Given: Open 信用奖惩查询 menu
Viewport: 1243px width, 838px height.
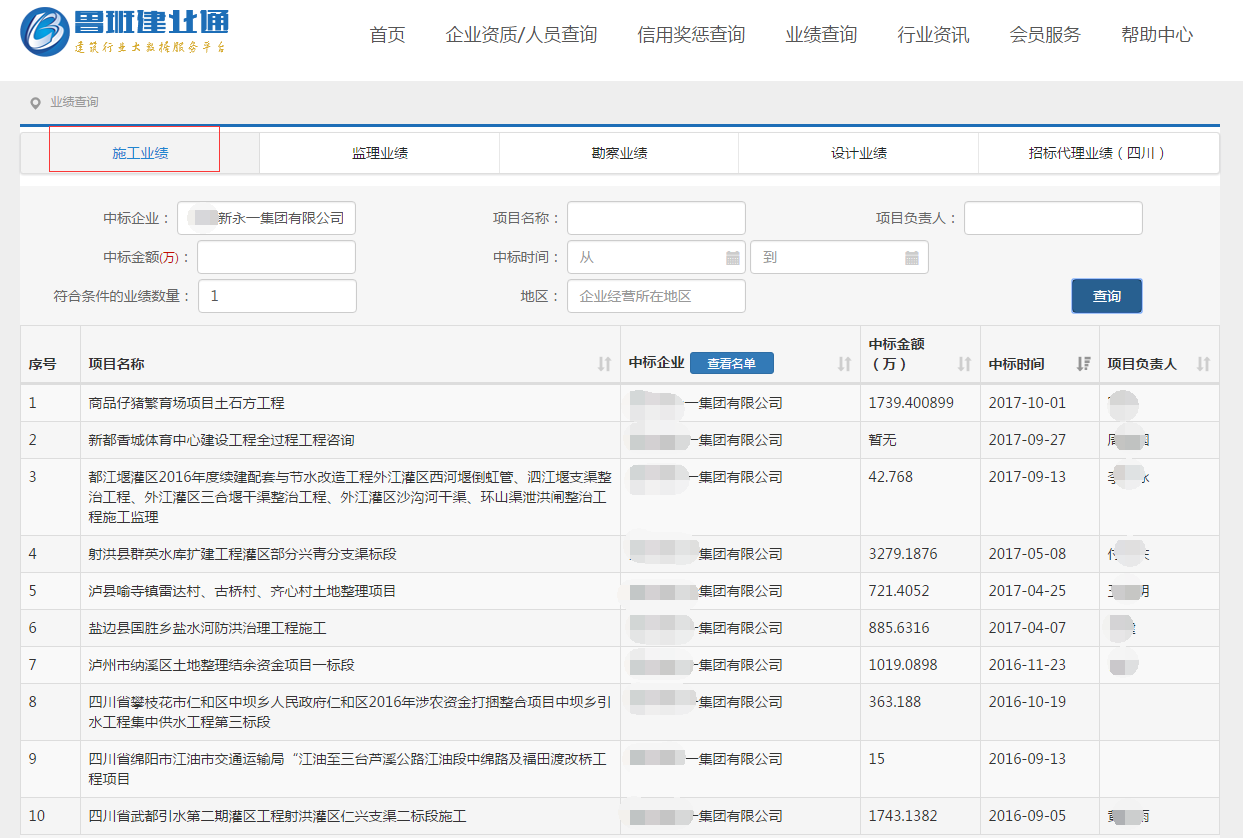Looking at the screenshot, I should click(x=691, y=35).
